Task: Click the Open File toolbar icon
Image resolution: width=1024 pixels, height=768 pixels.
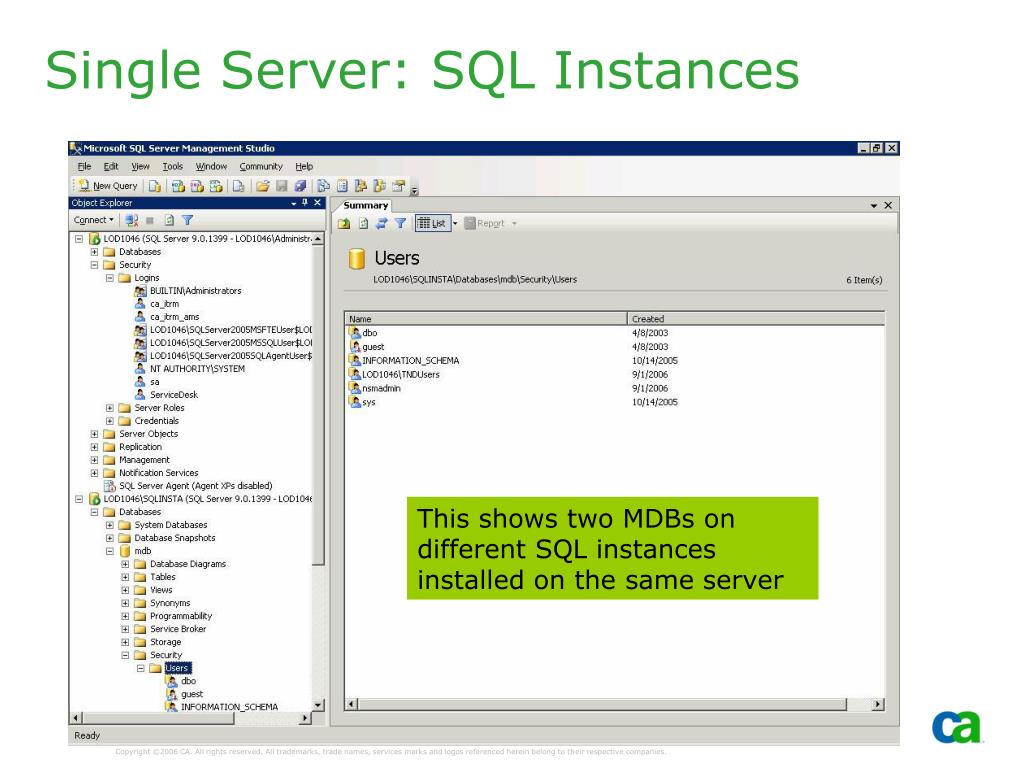Action: (263, 186)
